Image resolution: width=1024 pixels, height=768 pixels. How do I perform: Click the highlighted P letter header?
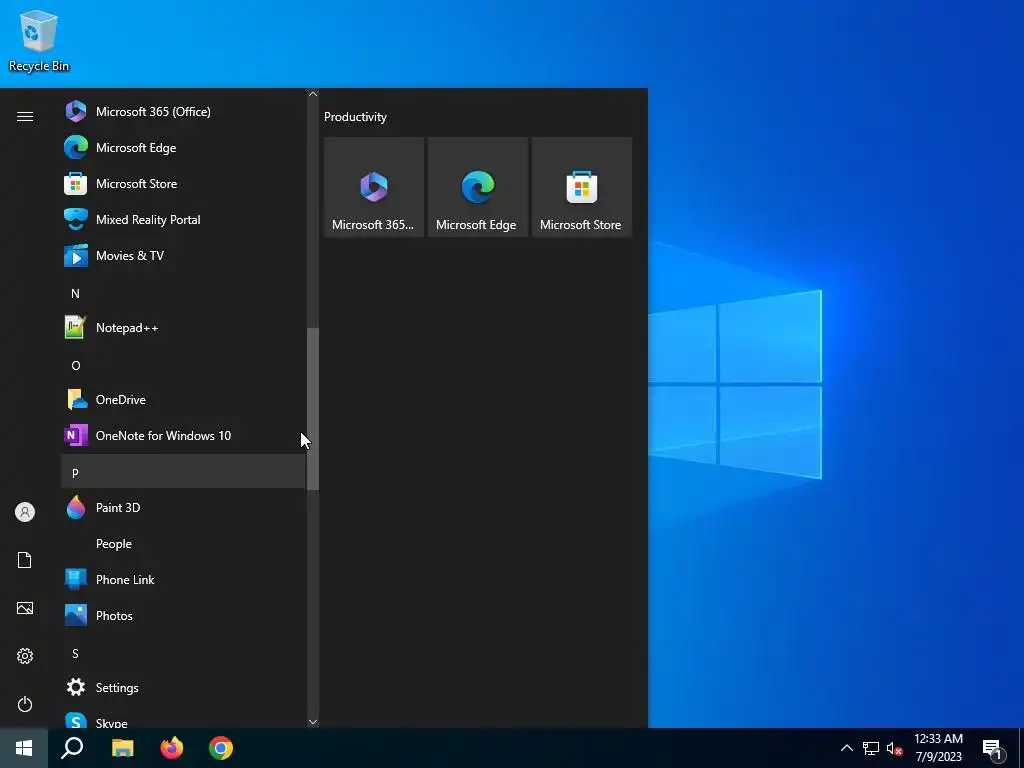coord(184,472)
